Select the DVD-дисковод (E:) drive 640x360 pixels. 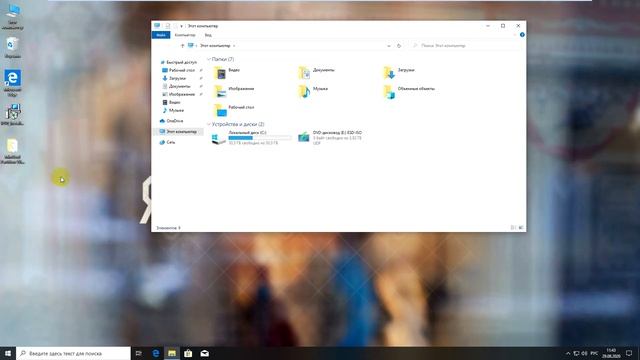330,138
